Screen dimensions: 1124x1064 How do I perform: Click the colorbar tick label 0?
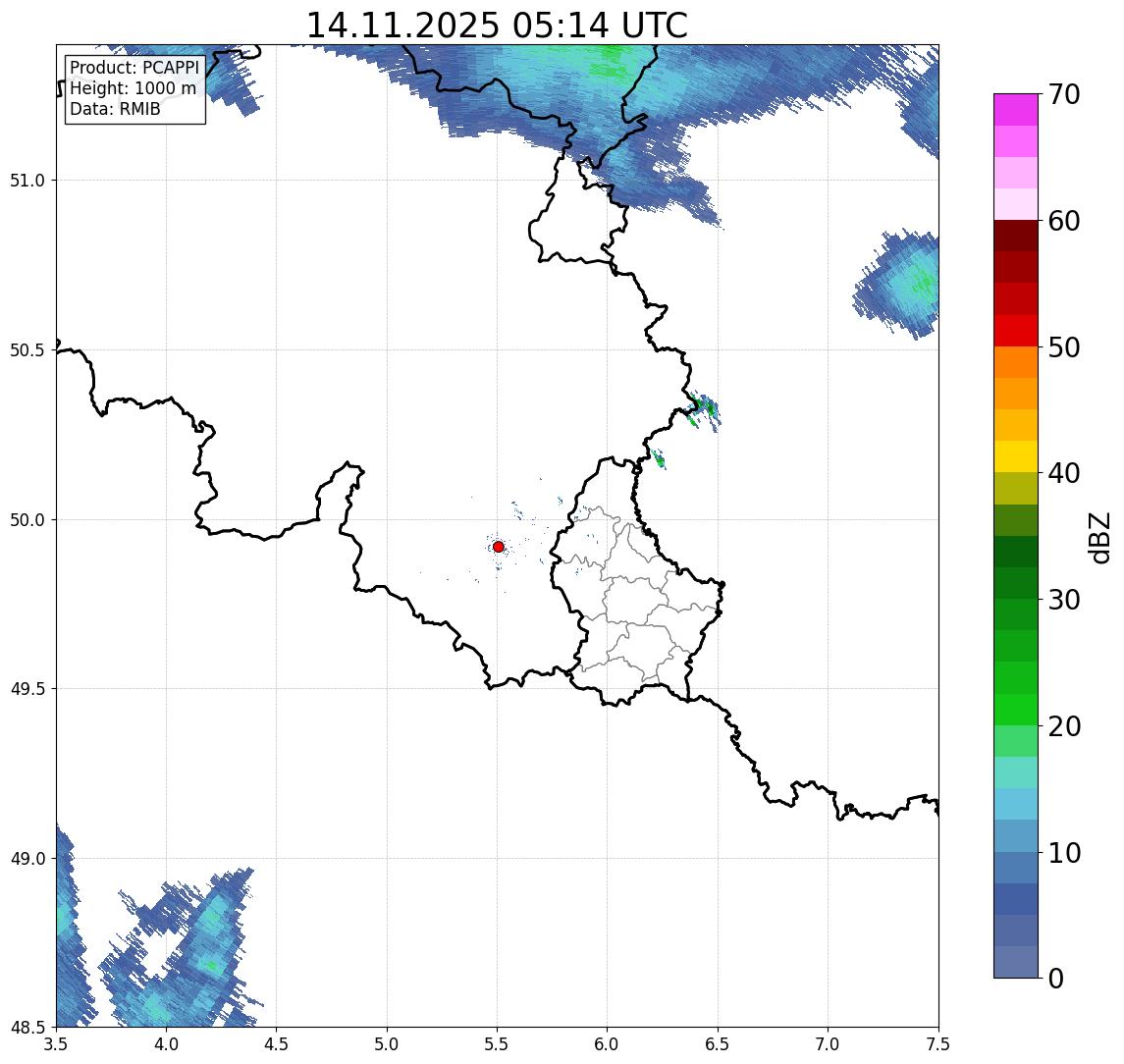click(x=1056, y=978)
